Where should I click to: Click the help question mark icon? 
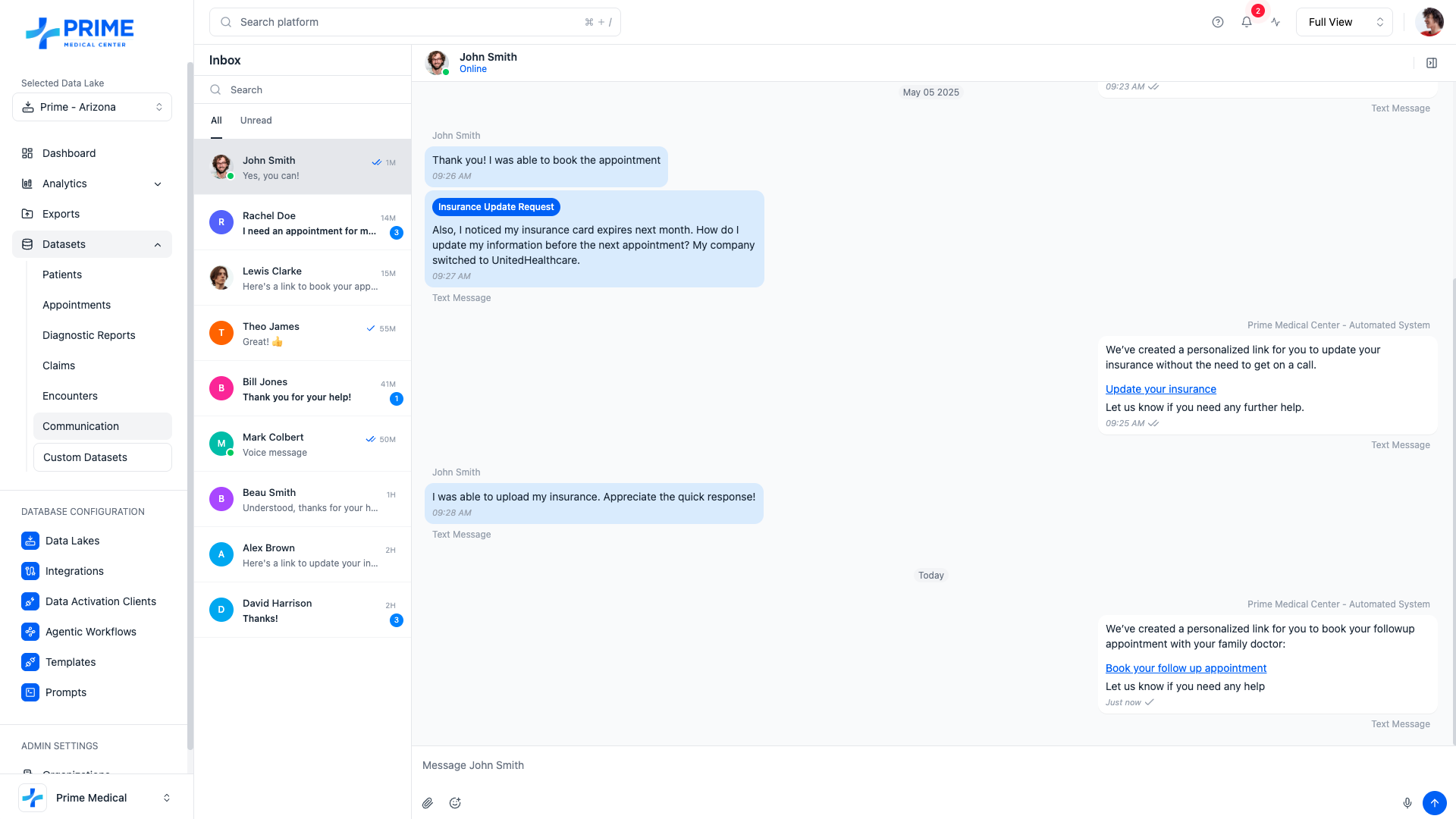pos(1218,22)
